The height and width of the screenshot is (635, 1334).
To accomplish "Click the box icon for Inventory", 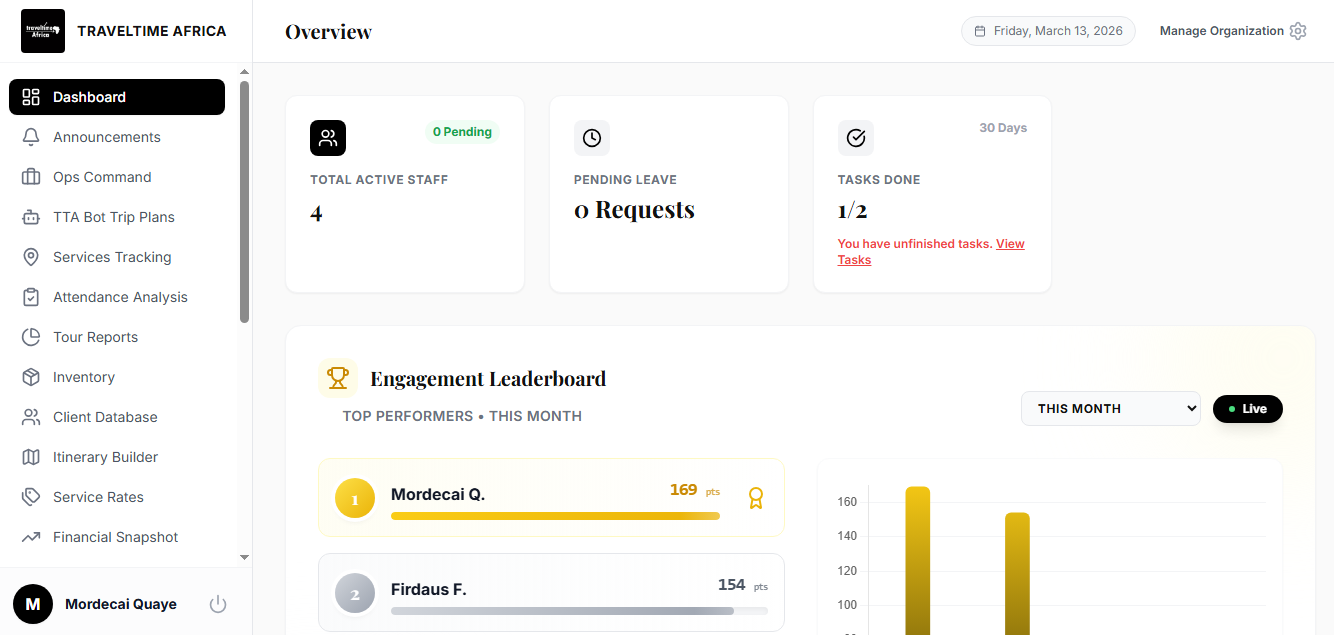I will point(31,377).
